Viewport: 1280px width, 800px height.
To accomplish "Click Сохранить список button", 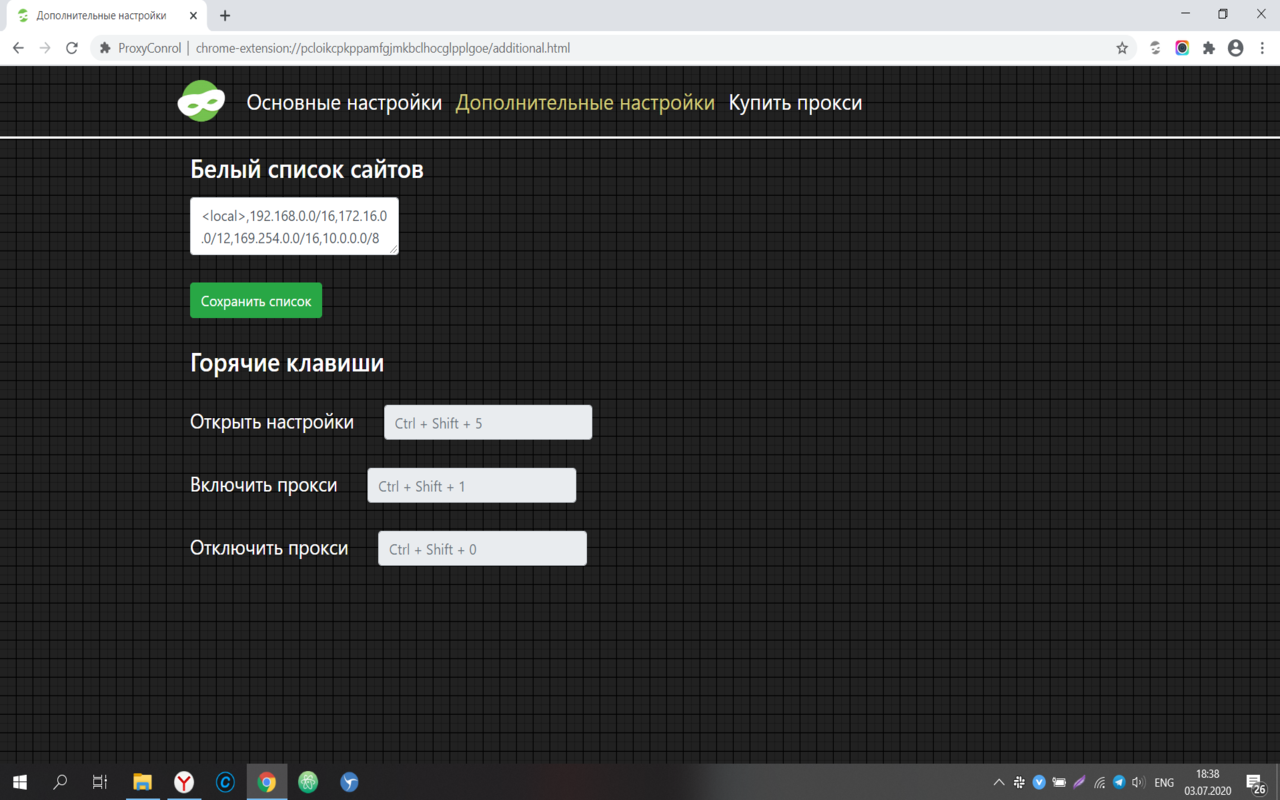I will click(x=256, y=301).
